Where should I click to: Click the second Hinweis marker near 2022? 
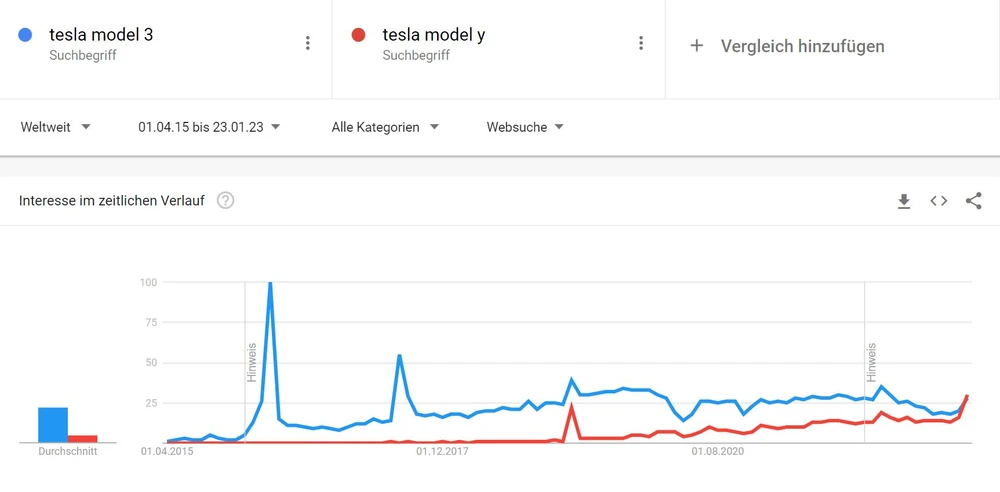(871, 362)
